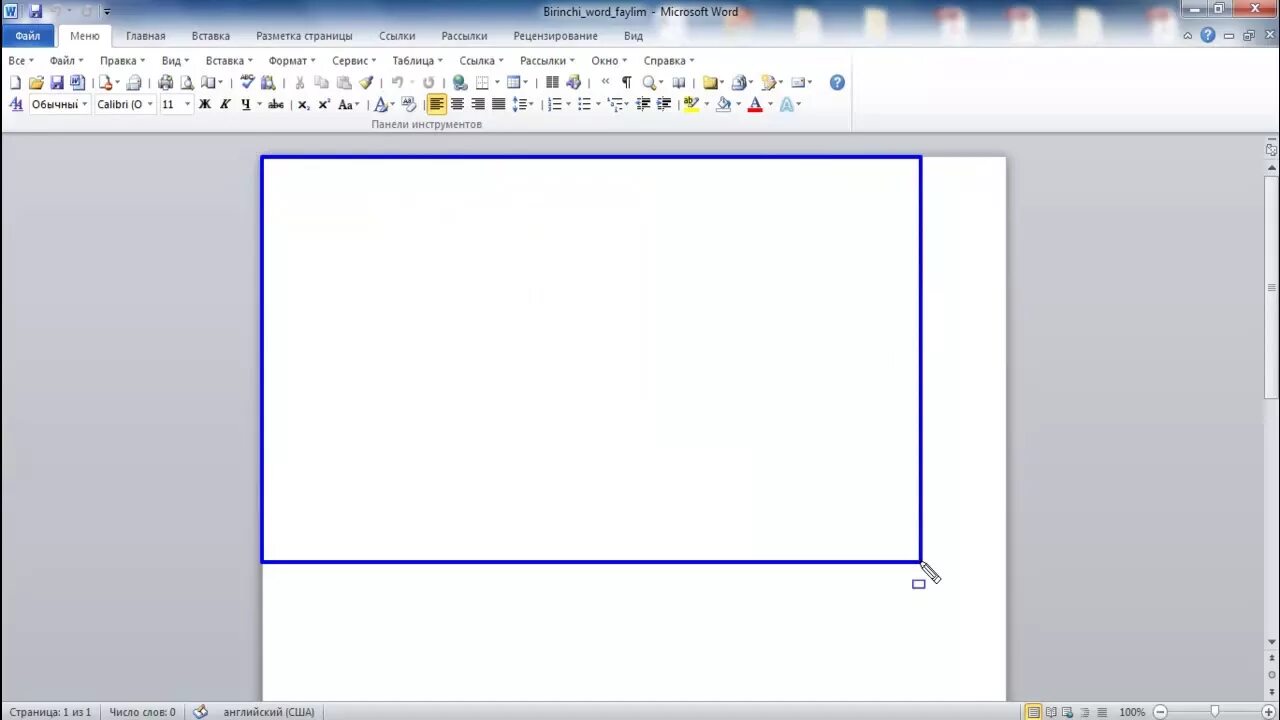Open the bulleted list dropdown

[x=598, y=104]
